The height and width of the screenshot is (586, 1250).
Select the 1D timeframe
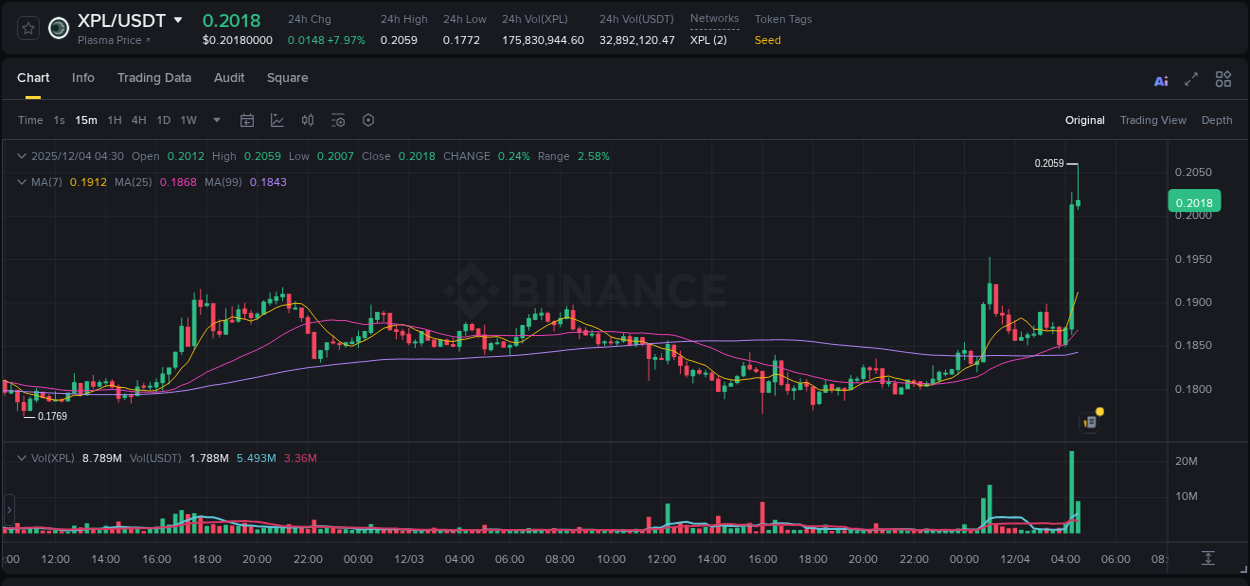[162, 120]
